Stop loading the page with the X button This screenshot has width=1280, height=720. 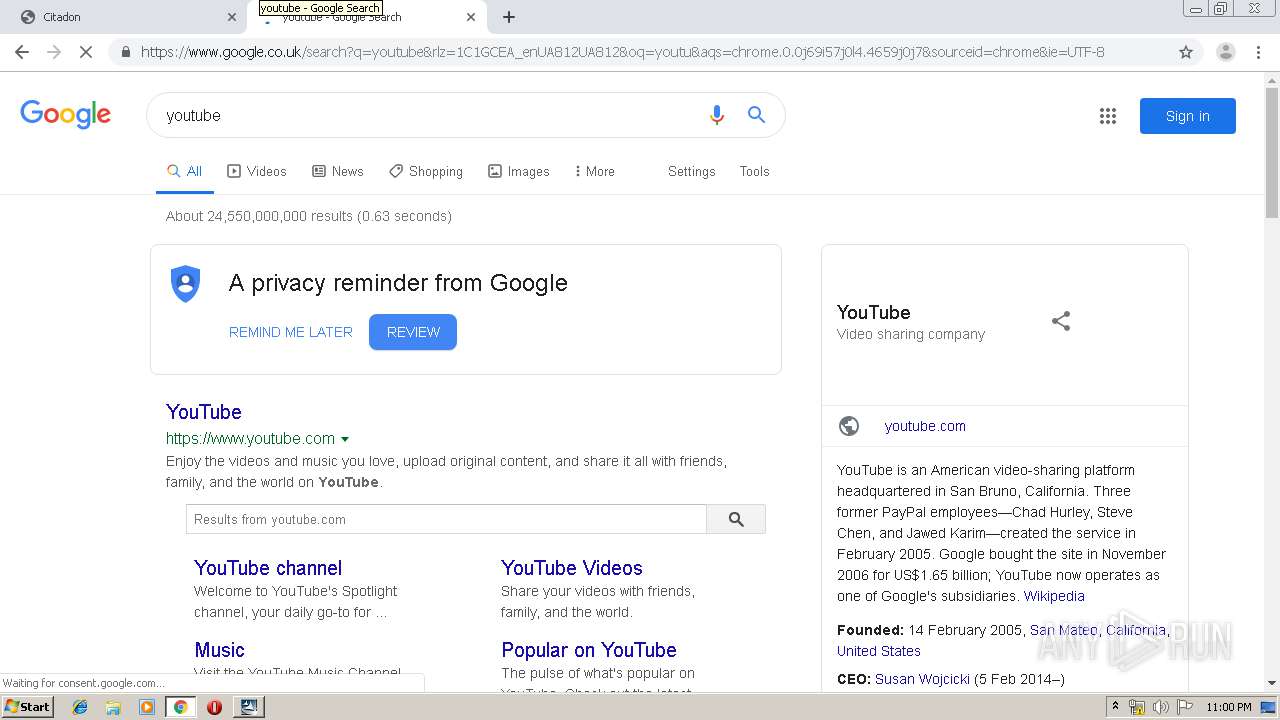click(x=86, y=52)
